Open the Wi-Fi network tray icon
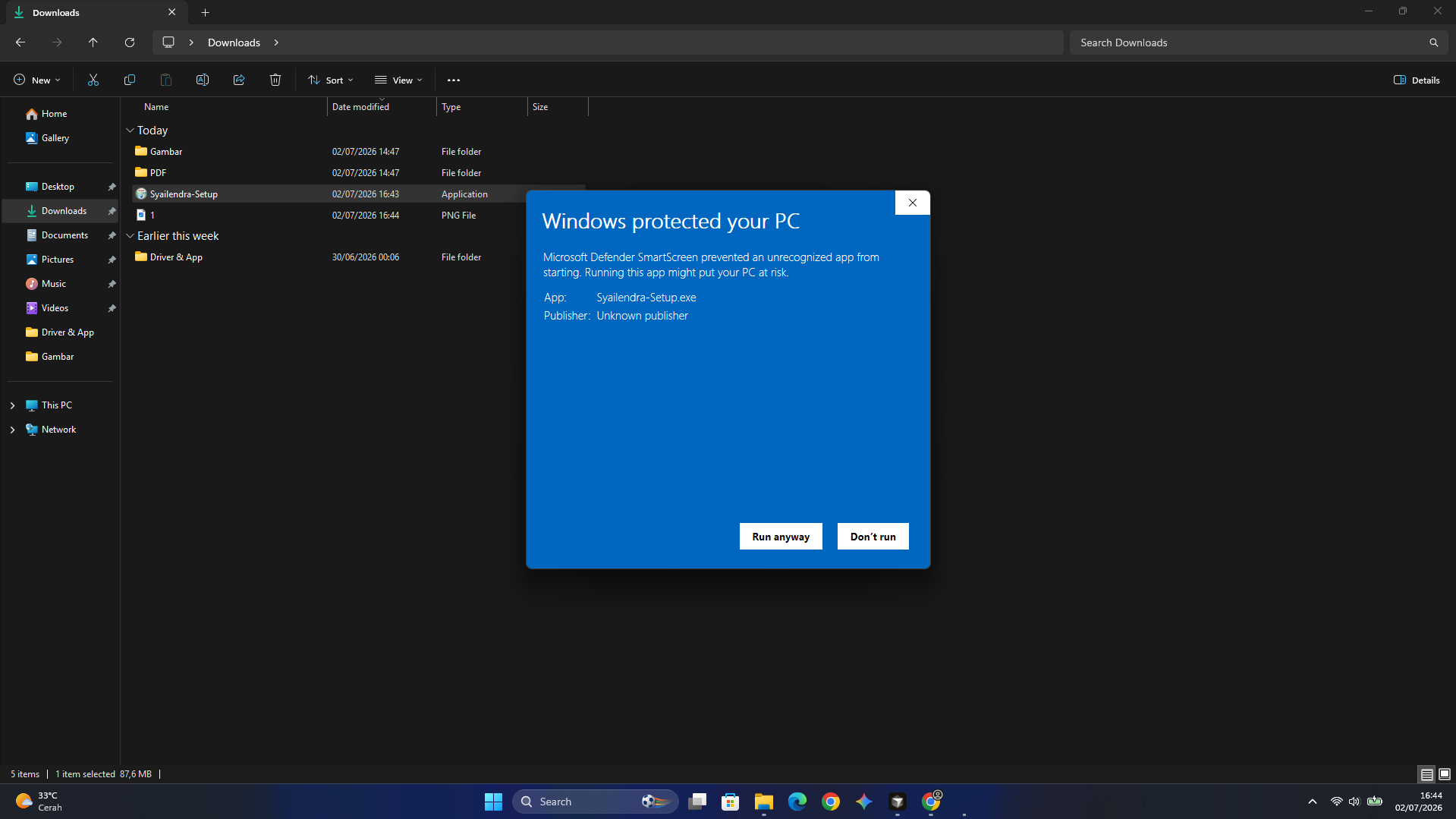The image size is (1456, 819). click(1337, 802)
